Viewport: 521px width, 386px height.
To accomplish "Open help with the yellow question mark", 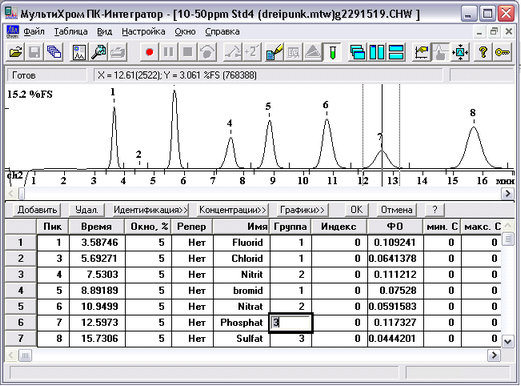I will (x=483, y=52).
